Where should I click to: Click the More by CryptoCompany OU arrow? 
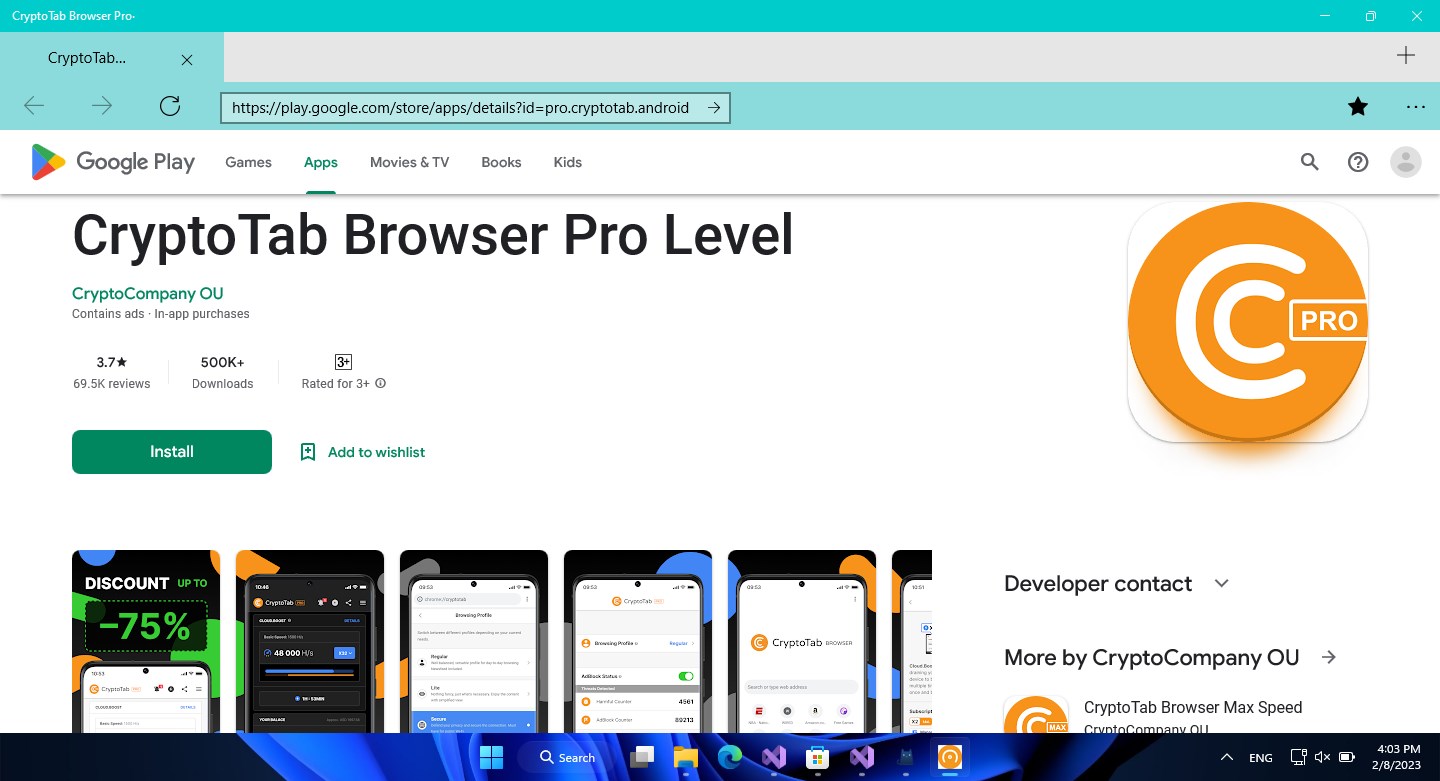[x=1329, y=657]
